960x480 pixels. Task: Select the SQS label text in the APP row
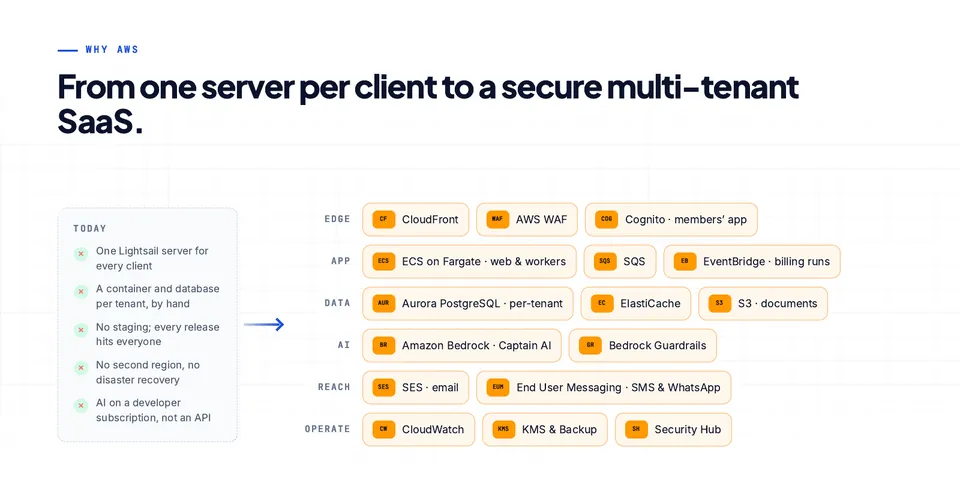634,261
